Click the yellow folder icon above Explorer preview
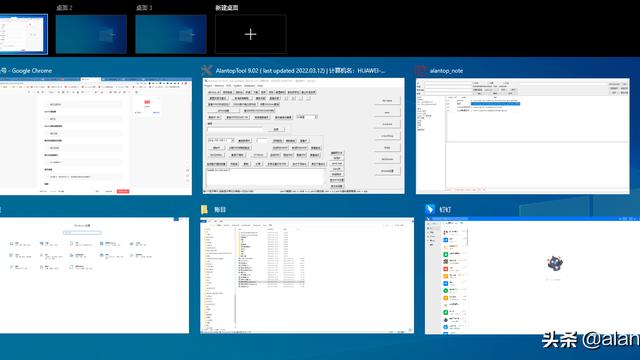This screenshot has width=640, height=360. (204, 209)
